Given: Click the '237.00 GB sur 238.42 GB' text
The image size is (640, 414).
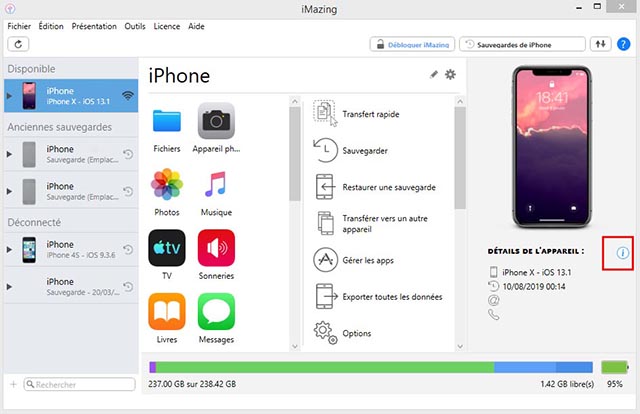Looking at the screenshot, I should [x=192, y=384].
